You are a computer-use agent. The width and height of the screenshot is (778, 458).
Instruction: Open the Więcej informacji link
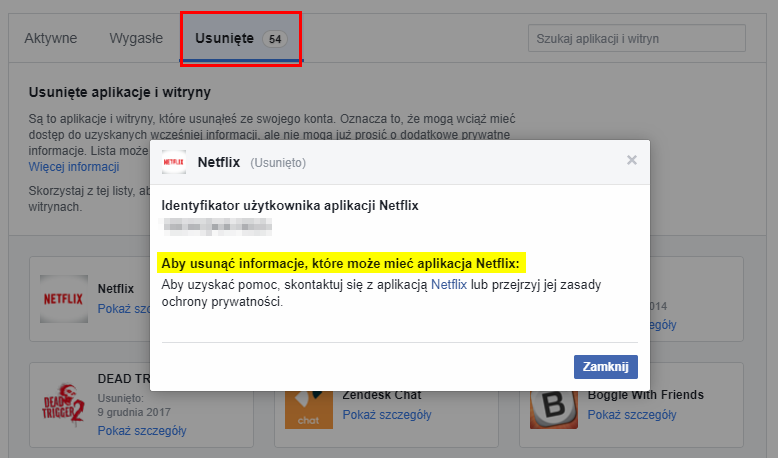(x=74, y=167)
